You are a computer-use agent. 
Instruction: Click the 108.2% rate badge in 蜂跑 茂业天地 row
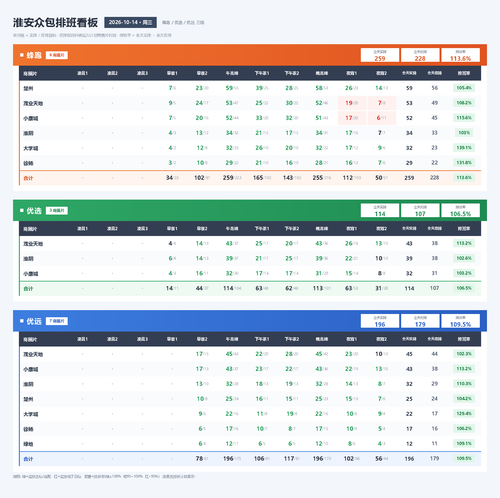464,103
